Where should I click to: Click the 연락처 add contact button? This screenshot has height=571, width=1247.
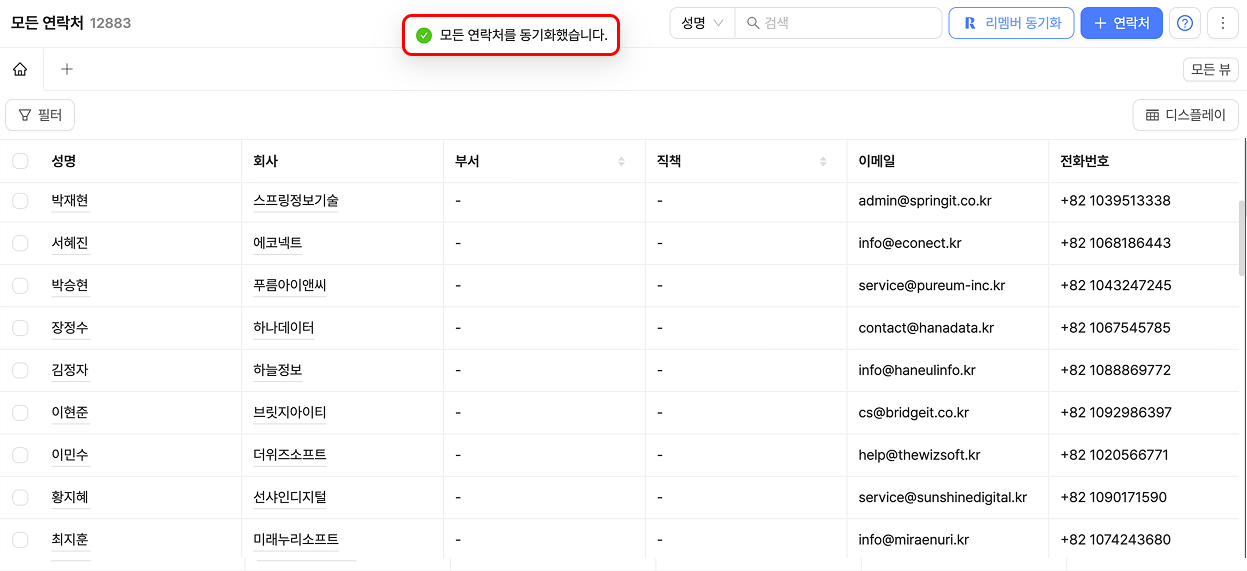tap(1121, 23)
